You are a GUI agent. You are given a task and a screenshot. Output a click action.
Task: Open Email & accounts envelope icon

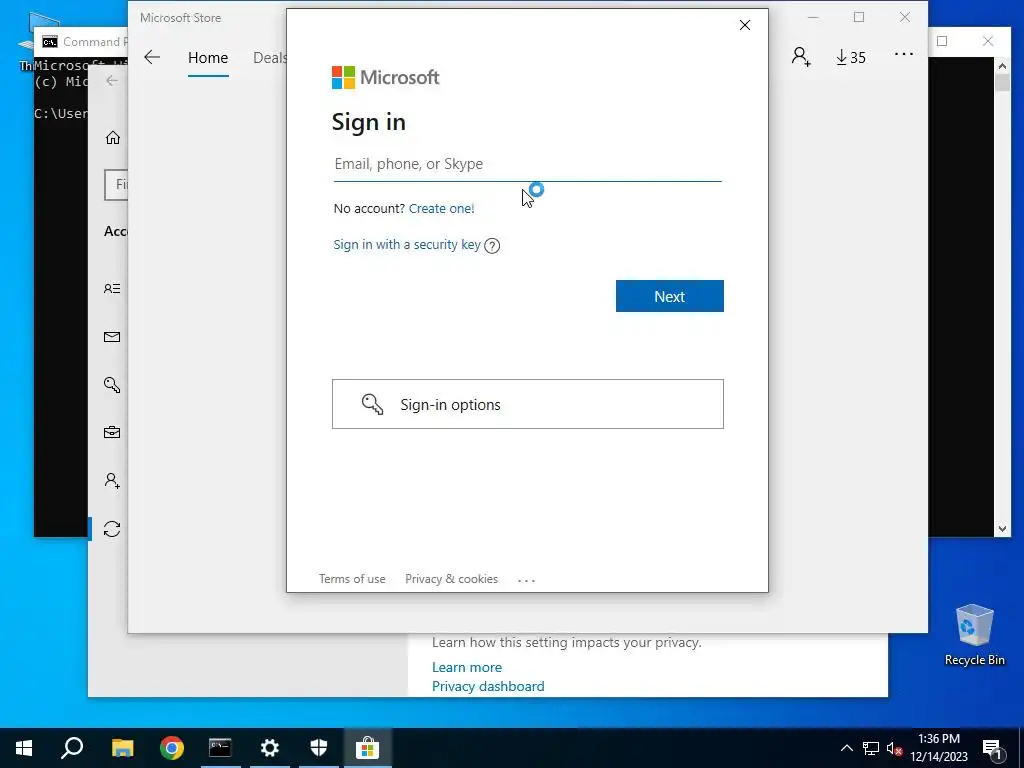(x=112, y=337)
